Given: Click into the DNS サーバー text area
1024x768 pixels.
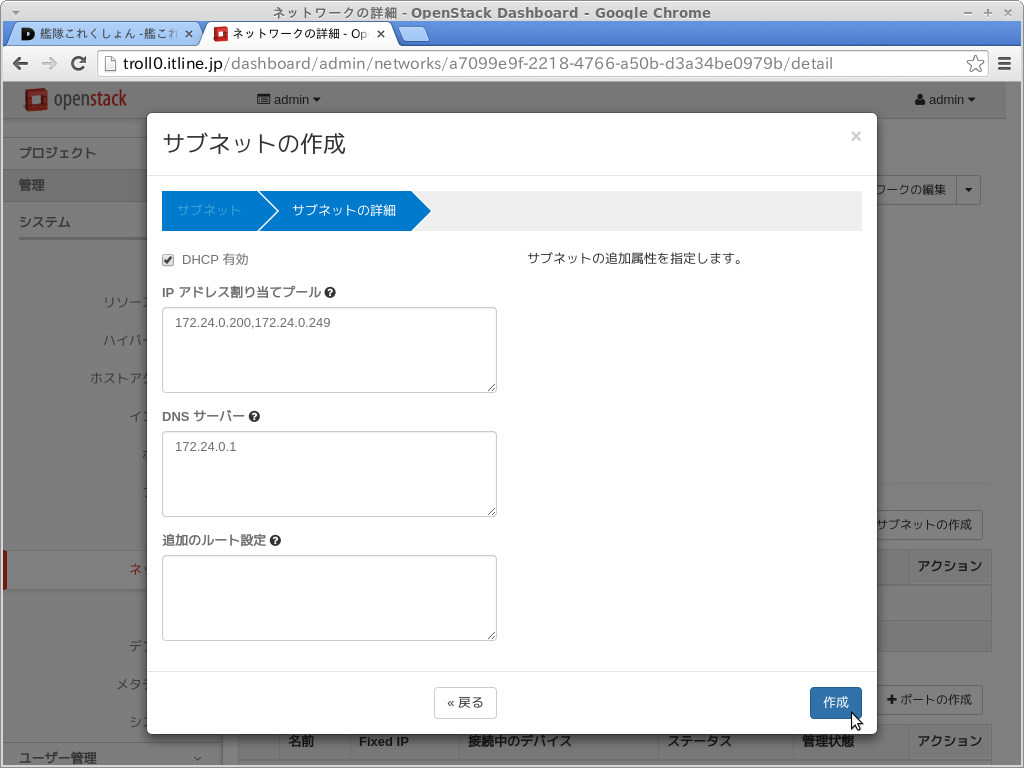Looking at the screenshot, I should (329, 474).
